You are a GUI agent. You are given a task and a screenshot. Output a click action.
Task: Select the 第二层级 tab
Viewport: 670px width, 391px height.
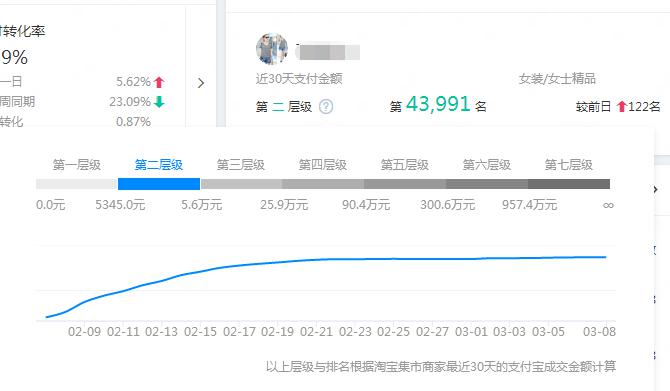click(x=159, y=165)
